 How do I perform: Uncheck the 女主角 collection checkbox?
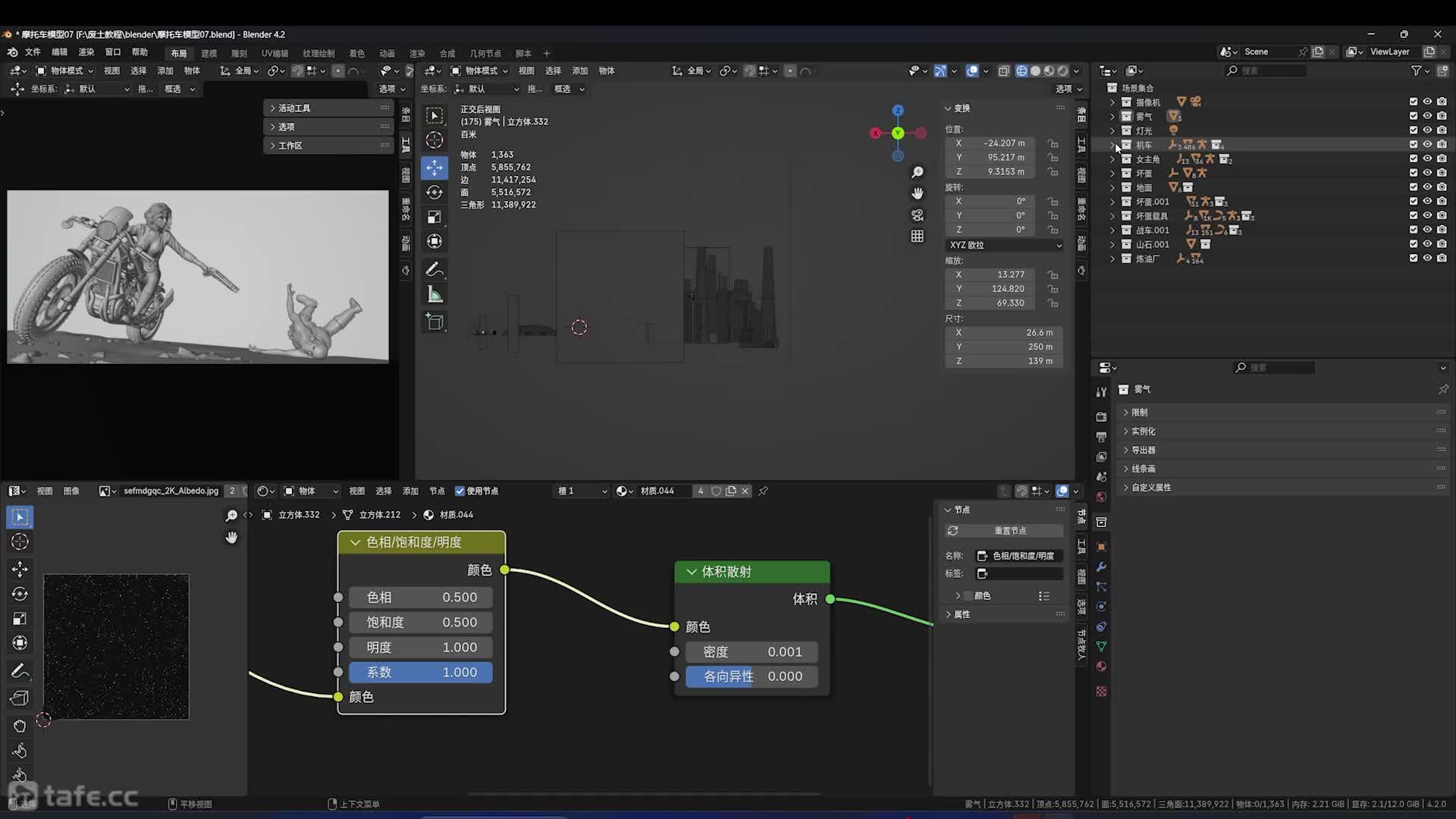click(x=1414, y=158)
